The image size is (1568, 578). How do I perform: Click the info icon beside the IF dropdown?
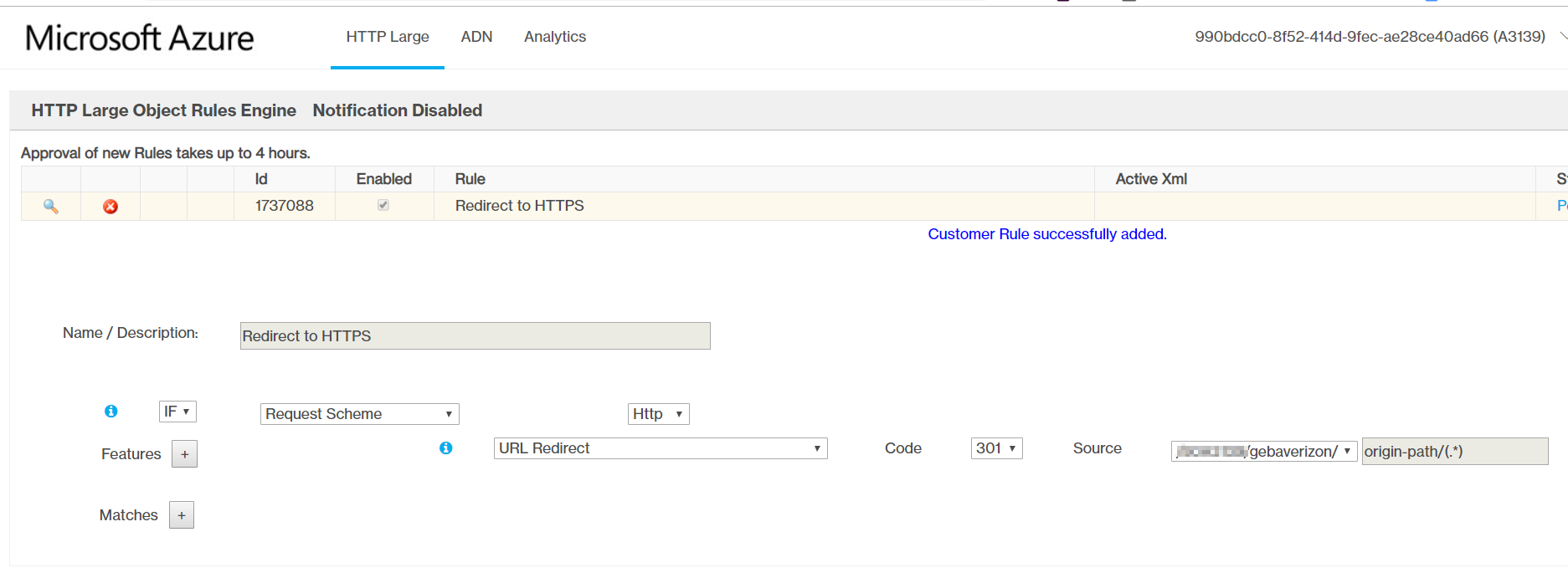(x=111, y=412)
